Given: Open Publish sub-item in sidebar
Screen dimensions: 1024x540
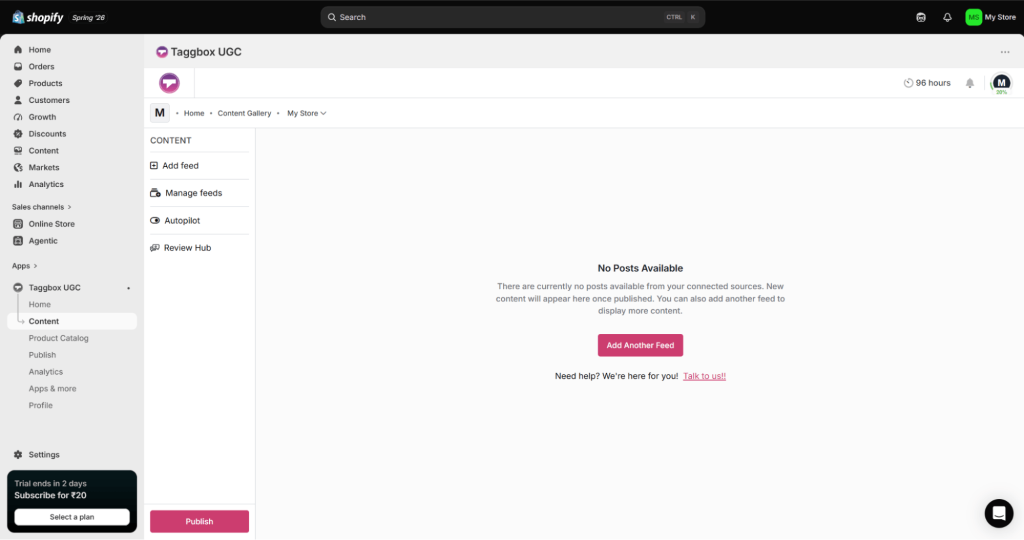Looking at the screenshot, I should (42, 355).
